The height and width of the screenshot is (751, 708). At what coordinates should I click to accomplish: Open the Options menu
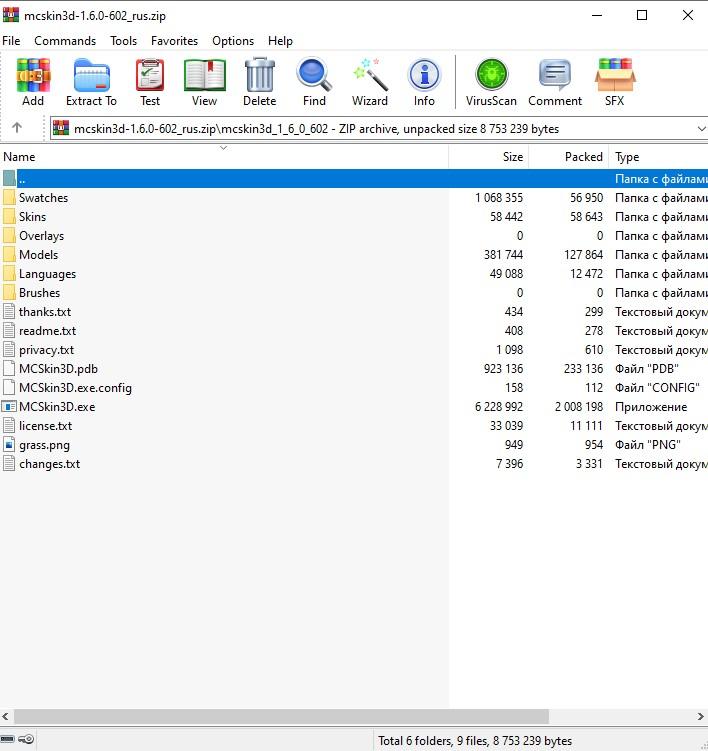233,41
